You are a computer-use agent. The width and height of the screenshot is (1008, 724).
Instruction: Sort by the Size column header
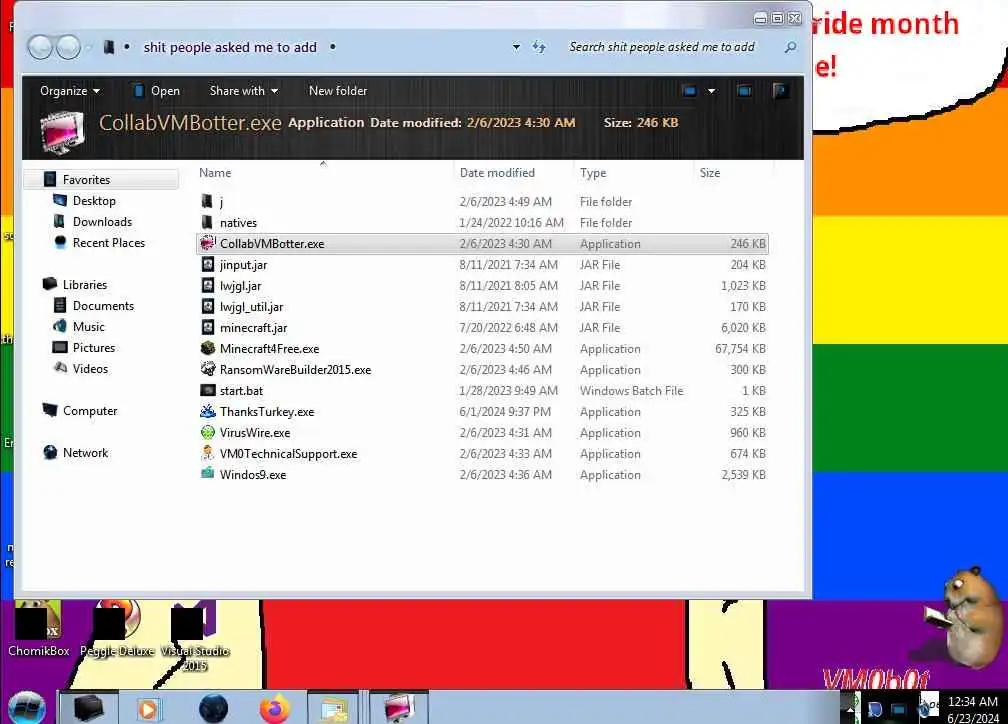[710, 172]
